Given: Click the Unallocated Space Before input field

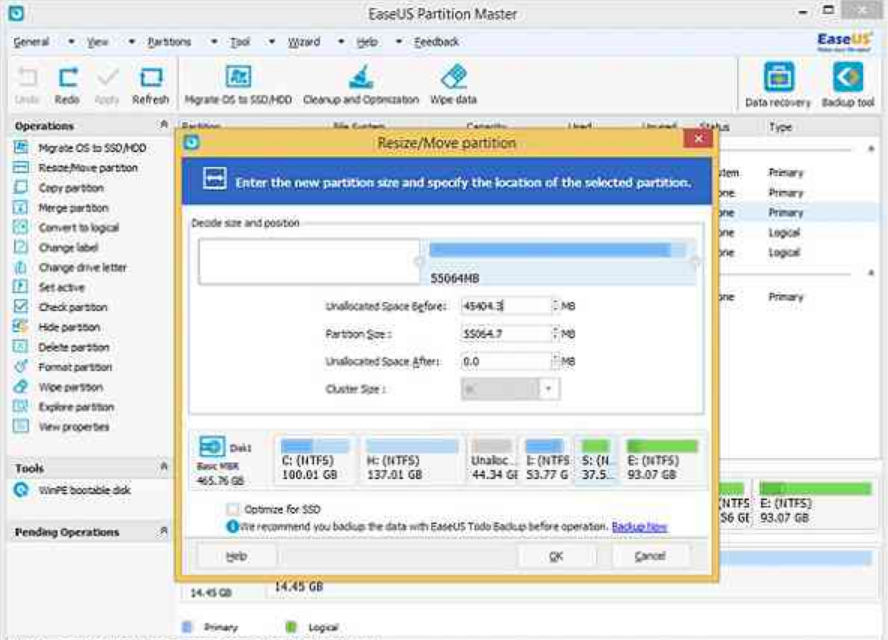Looking at the screenshot, I should coord(506,306).
